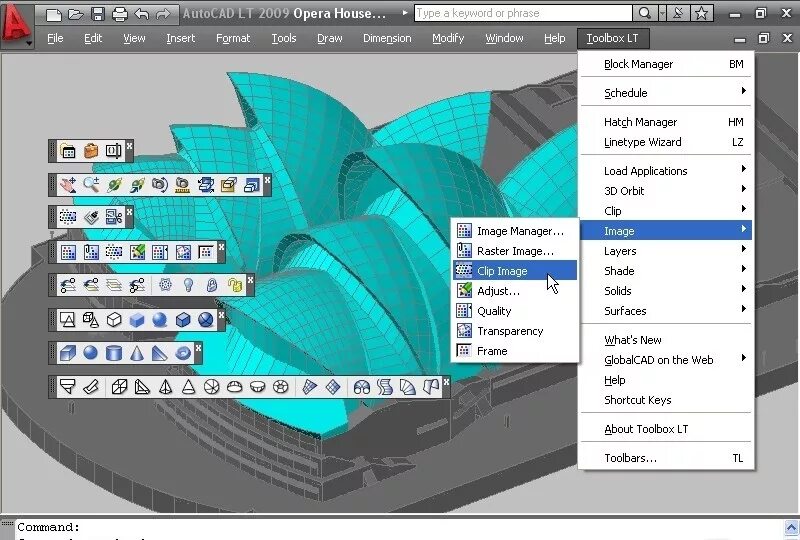This screenshot has height=540, width=800.
Task: Activate Continuous Orbit planet with arrow icon
Action: (x=137, y=185)
